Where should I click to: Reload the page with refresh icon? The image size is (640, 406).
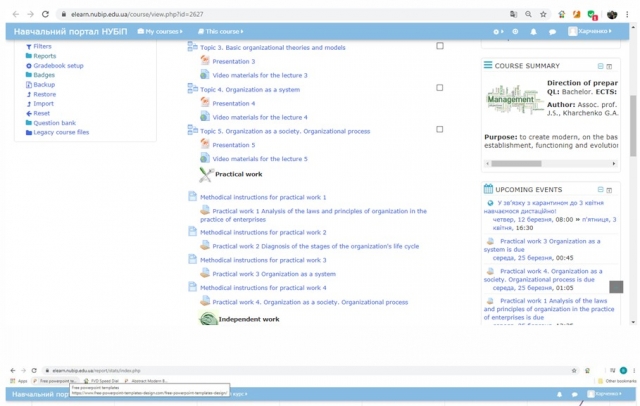(45, 14)
